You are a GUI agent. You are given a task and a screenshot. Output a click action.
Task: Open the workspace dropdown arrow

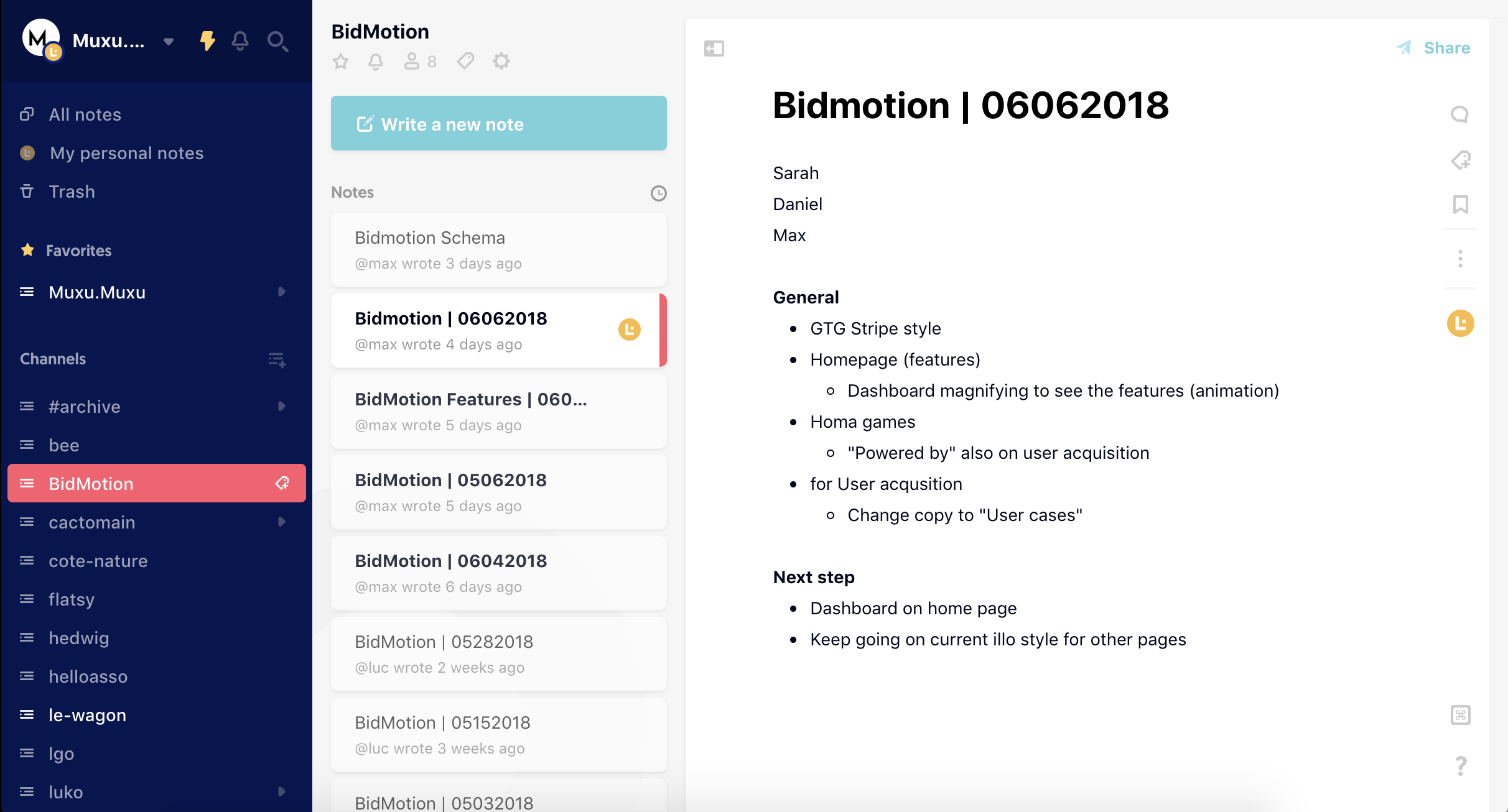point(168,41)
